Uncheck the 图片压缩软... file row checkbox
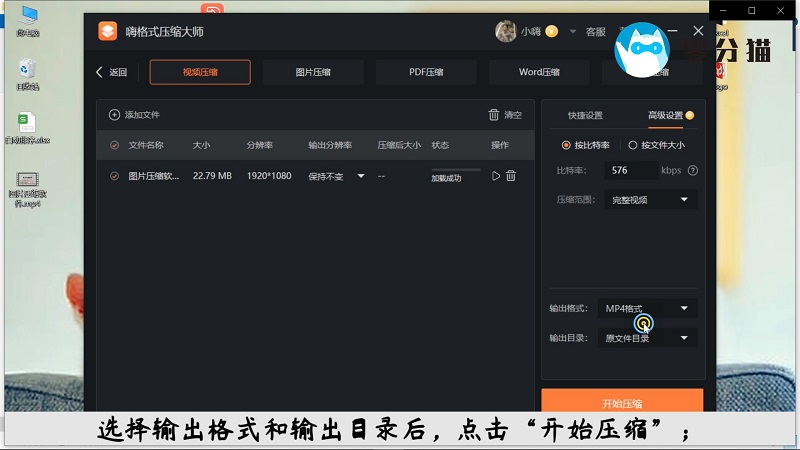The image size is (800, 450). 114,176
